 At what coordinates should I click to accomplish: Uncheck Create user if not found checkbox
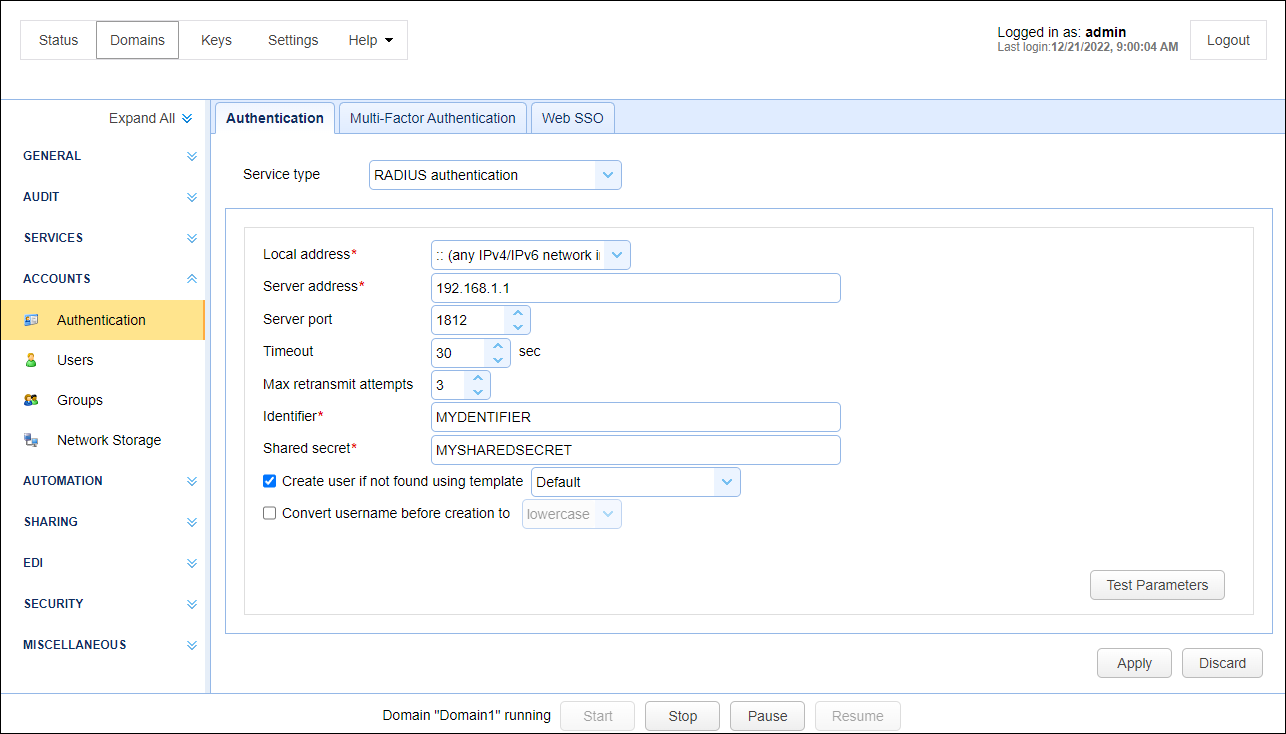tap(269, 481)
